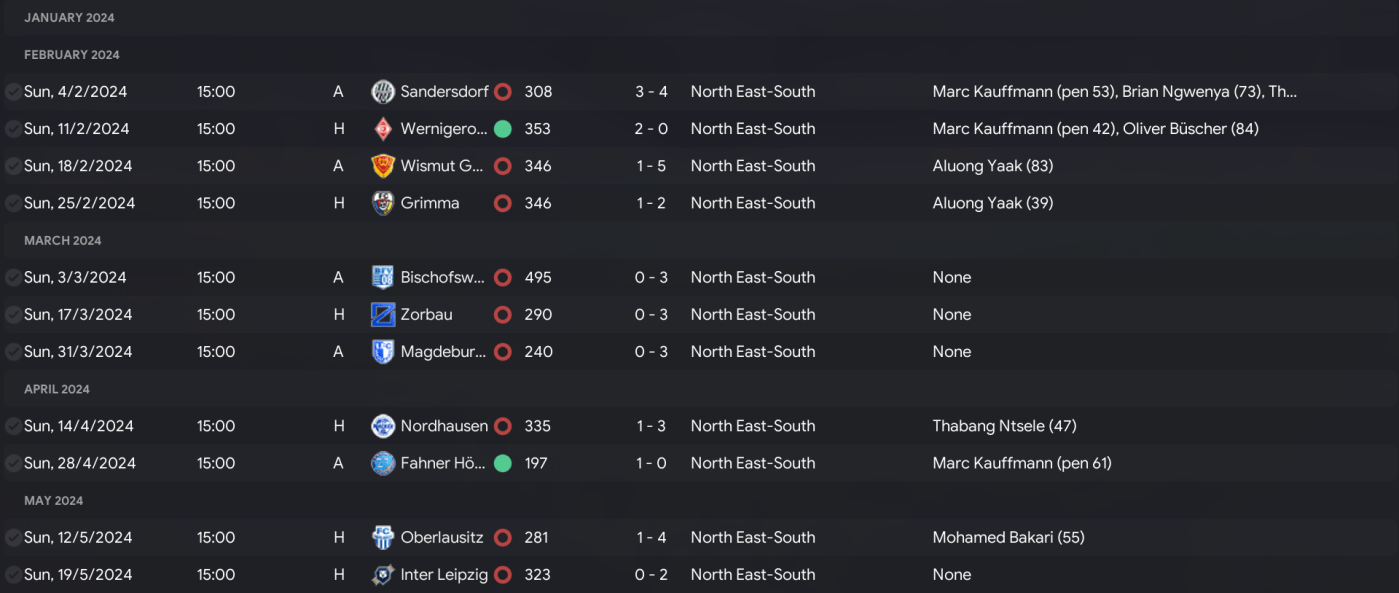The width and height of the screenshot is (1399, 593).
Task: Click the Inter Leipzig club badge
Action: (x=382, y=575)
